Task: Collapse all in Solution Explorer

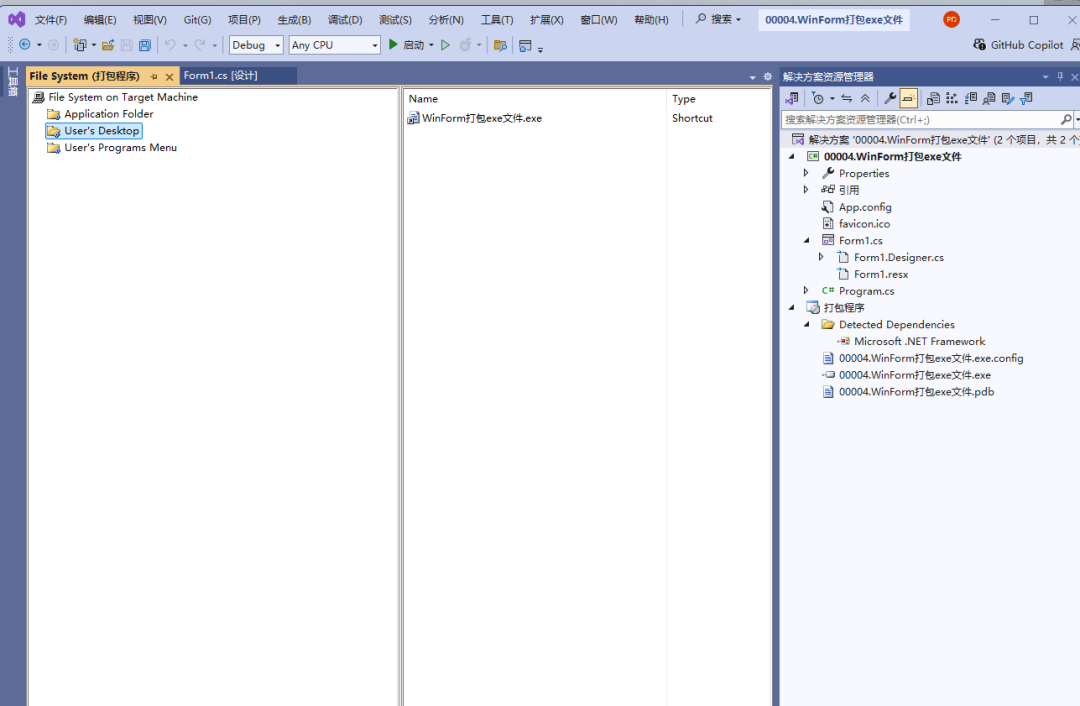Action: point(865,98)
